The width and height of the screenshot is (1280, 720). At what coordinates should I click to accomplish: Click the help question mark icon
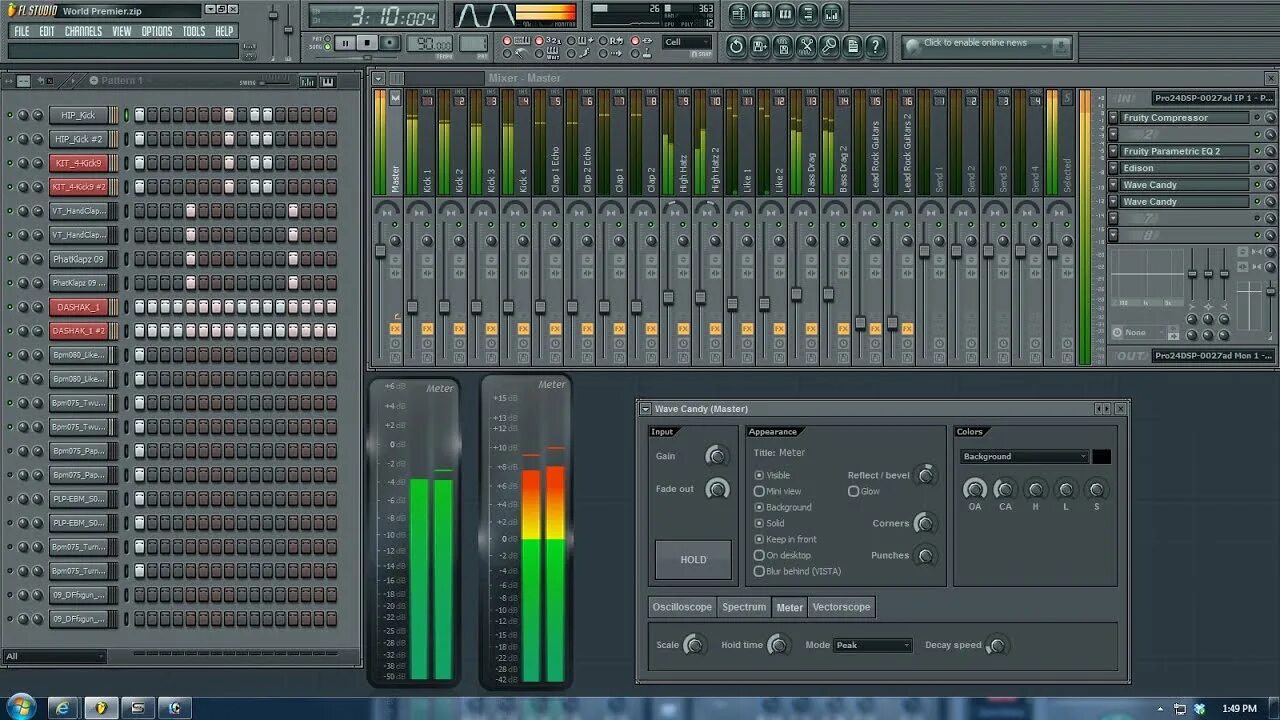(x=876, y=46)
